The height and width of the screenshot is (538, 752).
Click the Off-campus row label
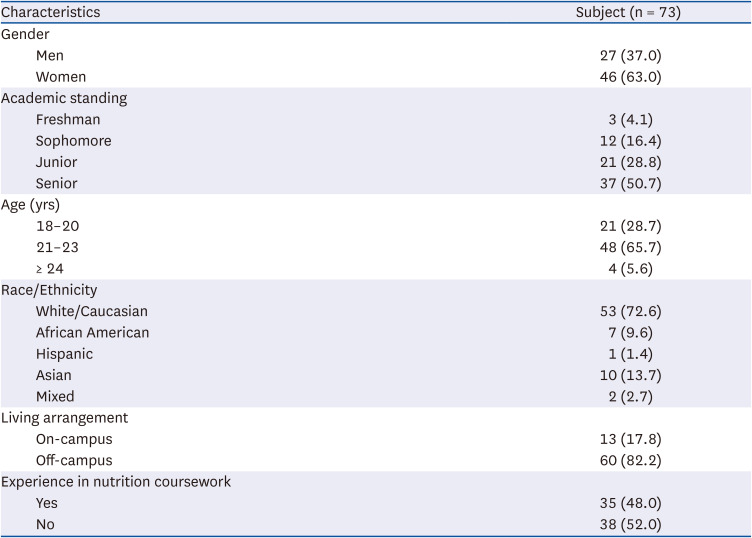click(x=75, y=460)
